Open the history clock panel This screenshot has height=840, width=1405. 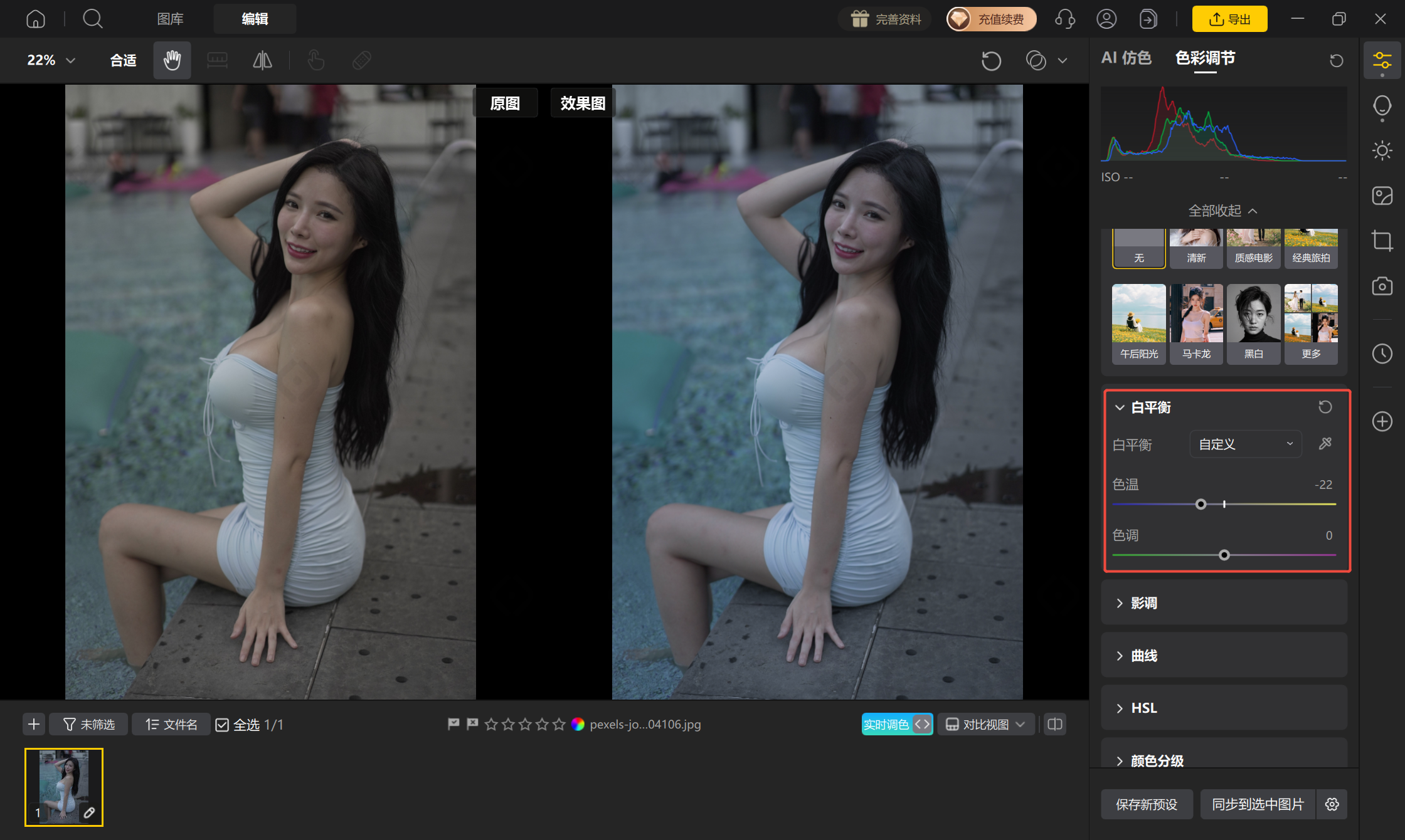(1382, 354)
